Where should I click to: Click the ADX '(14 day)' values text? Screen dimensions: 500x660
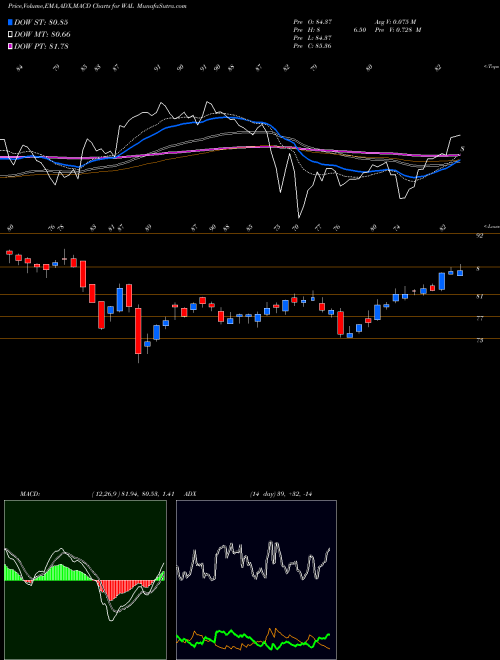(x=280, y=494)
